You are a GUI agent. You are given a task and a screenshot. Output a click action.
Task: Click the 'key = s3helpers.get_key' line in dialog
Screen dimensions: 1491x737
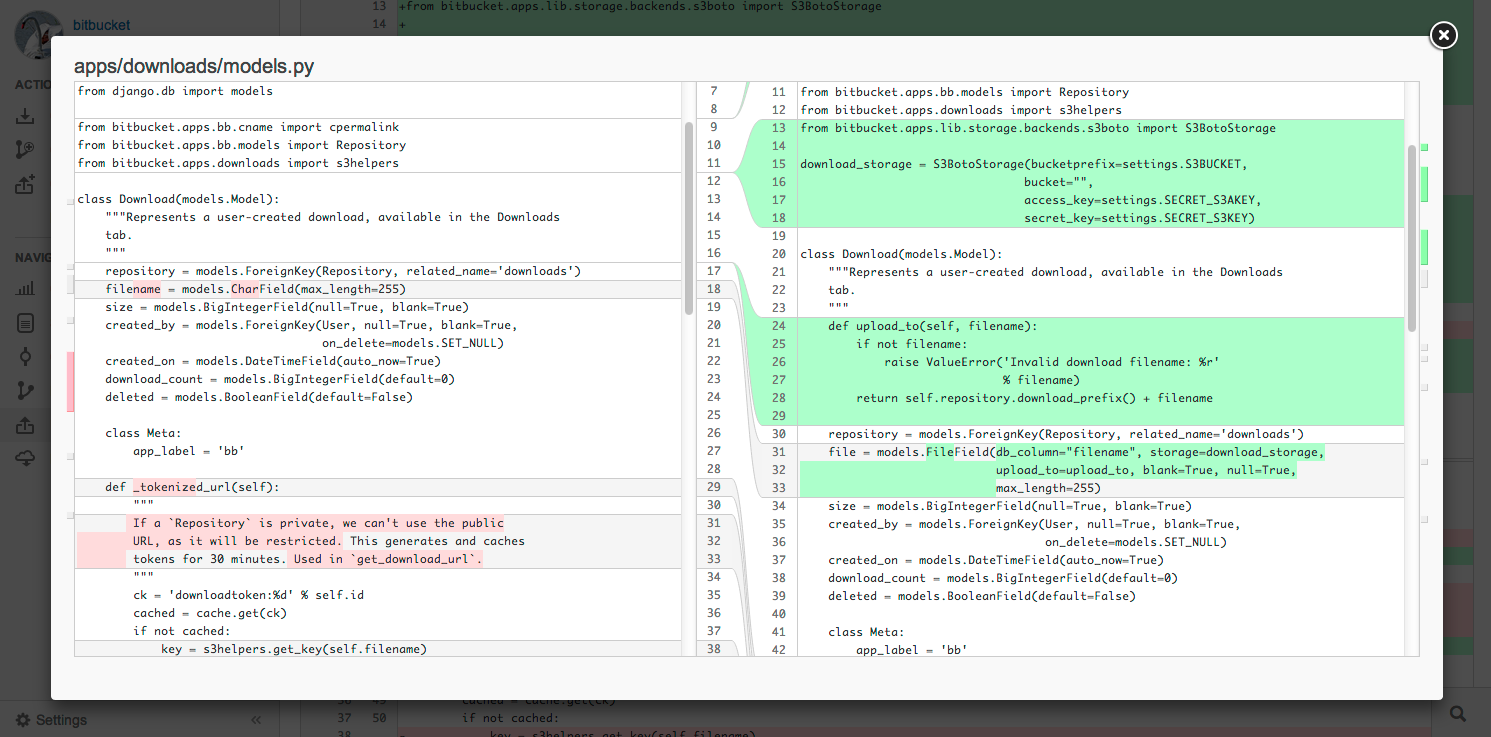click(x=294, y=649)
